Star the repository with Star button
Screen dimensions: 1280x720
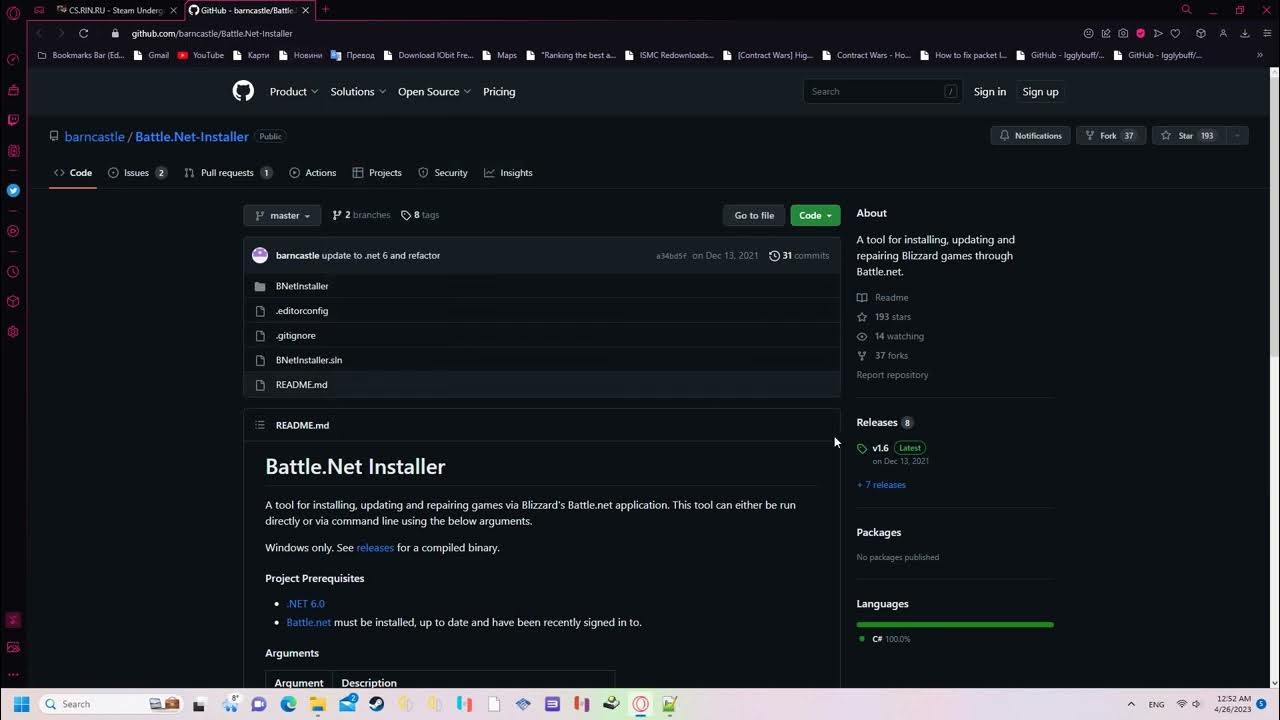(x=1189, y=136)
